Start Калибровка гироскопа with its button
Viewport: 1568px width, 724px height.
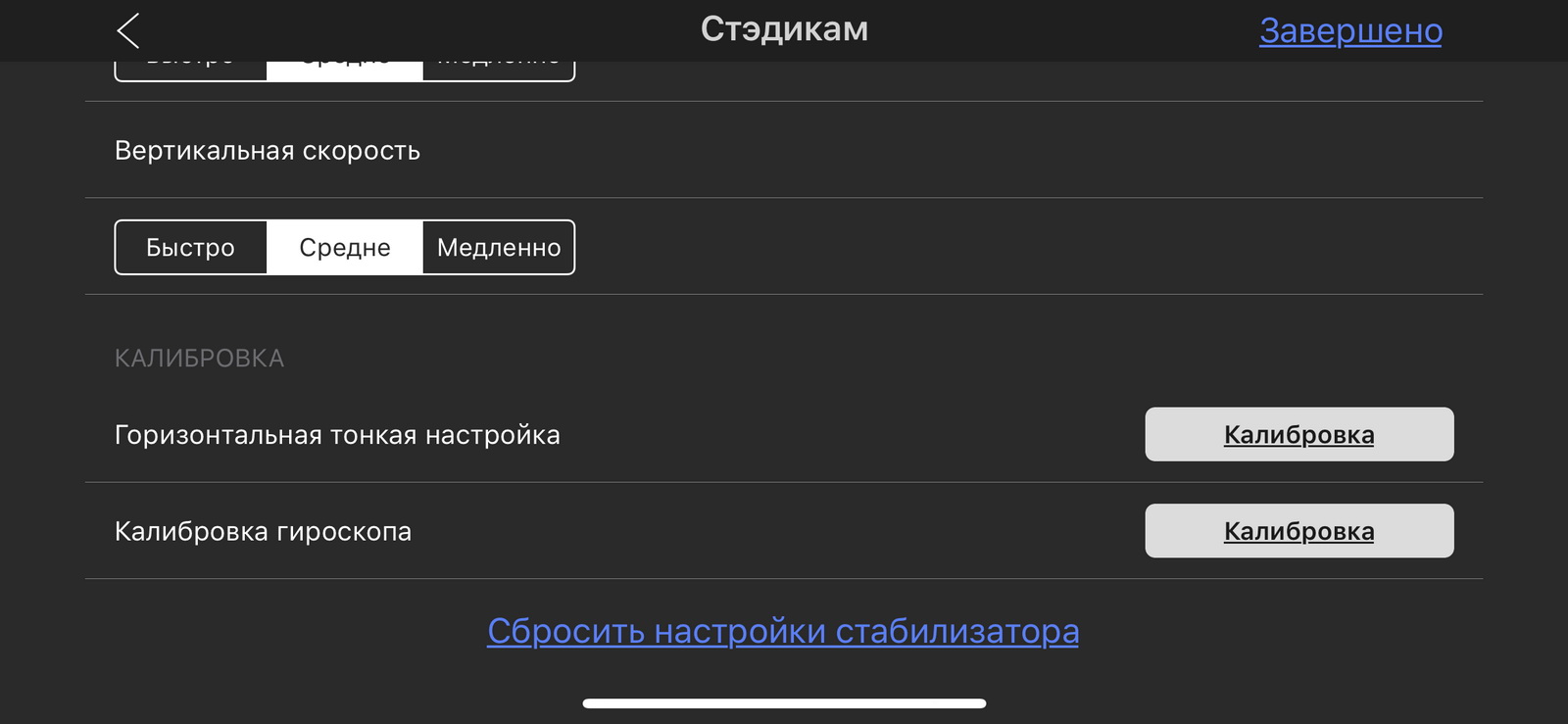(x=1298, y=531)
